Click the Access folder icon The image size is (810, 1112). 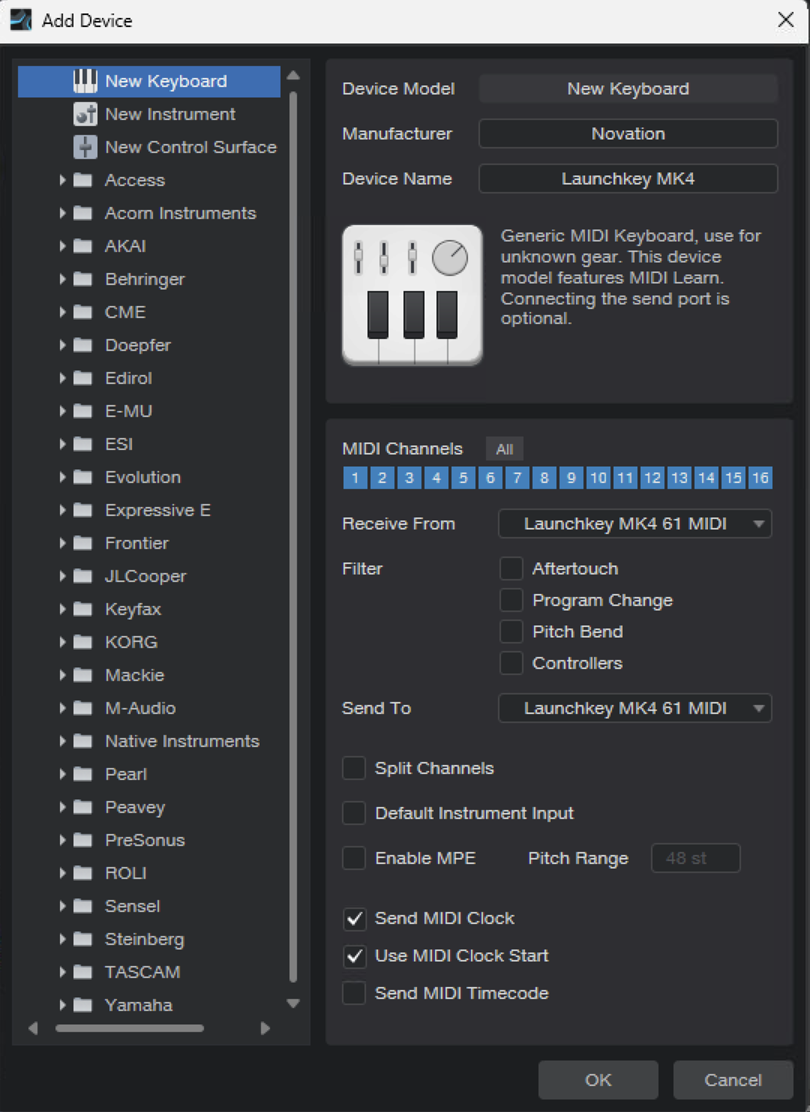(83, 180)
